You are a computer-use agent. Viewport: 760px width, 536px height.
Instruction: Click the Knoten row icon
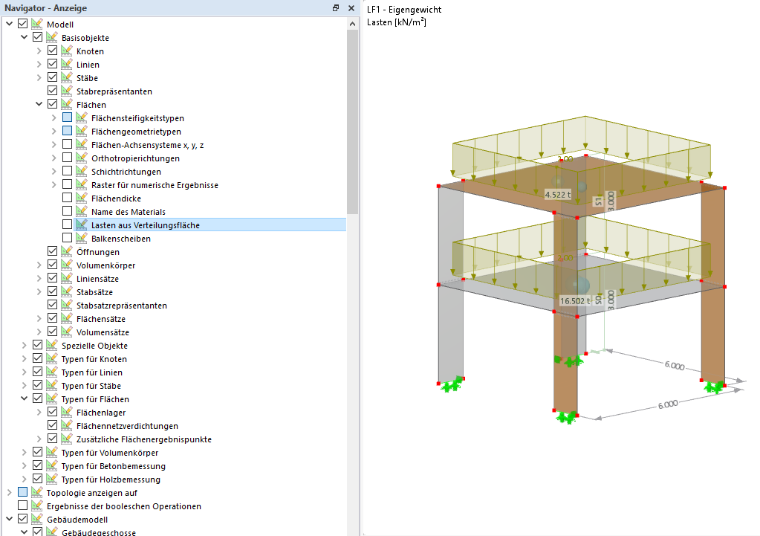point(67,51)
